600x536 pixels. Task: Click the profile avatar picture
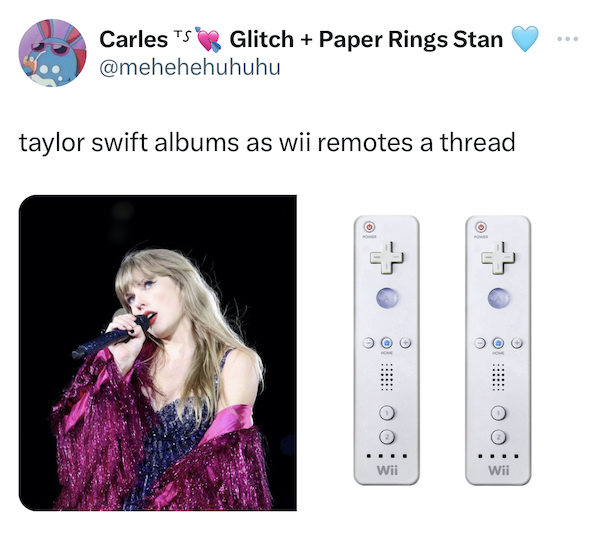click(x=52, y=53)
